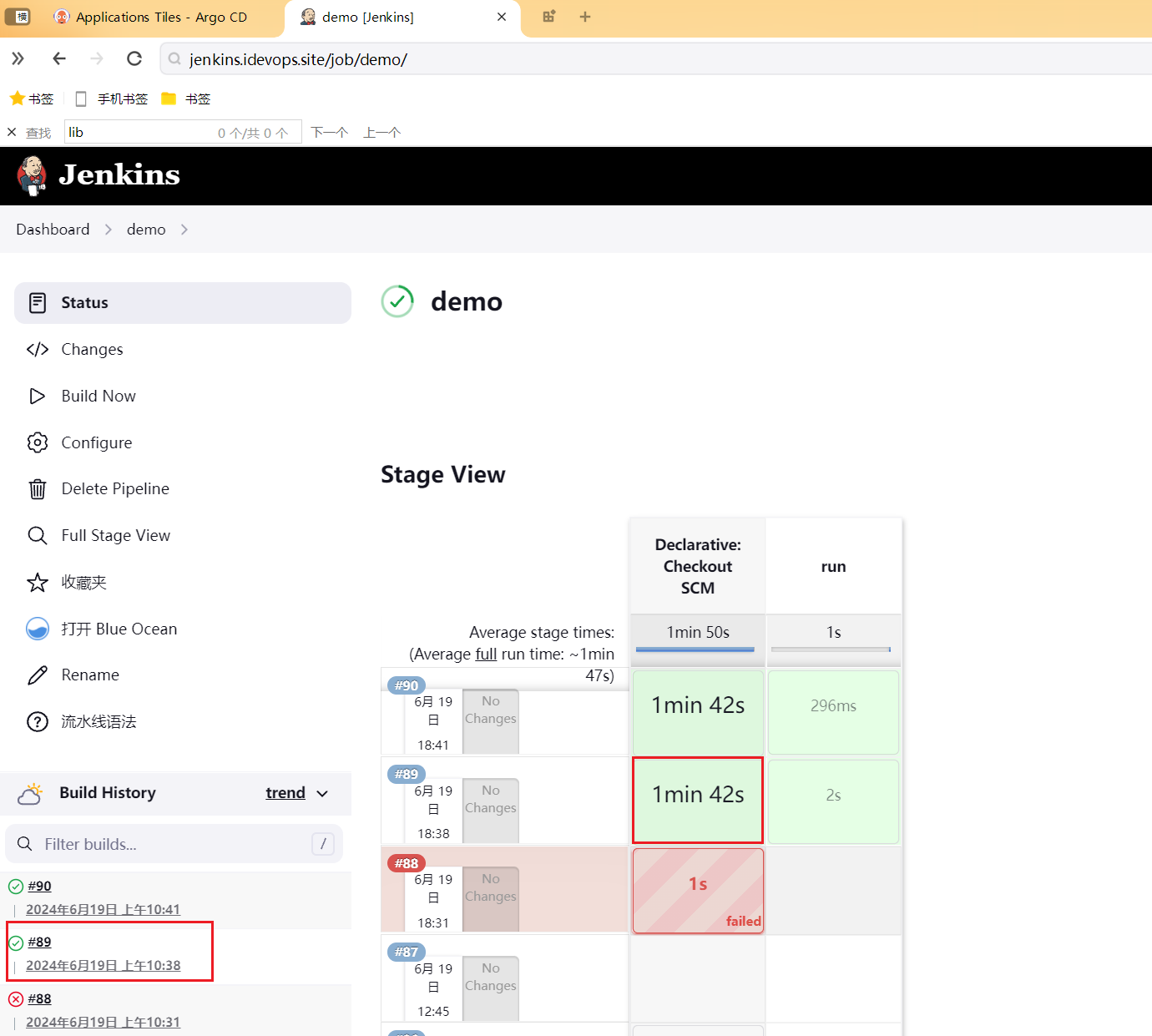Viewport: 1152px width, 1036px height.
Task: Click the 1min 42s Checkout SCM cell of #90
Action: [x=698, y=713]
